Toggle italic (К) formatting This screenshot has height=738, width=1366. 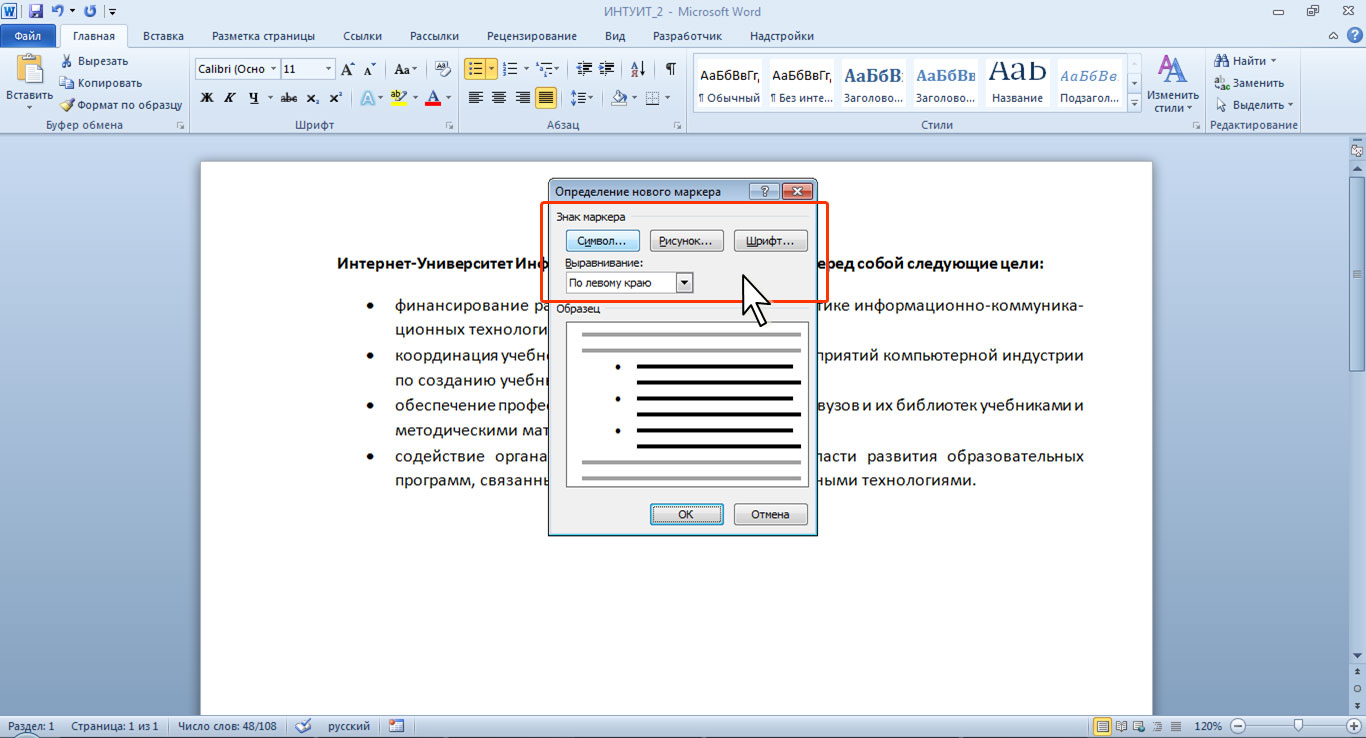pos(230,98)
